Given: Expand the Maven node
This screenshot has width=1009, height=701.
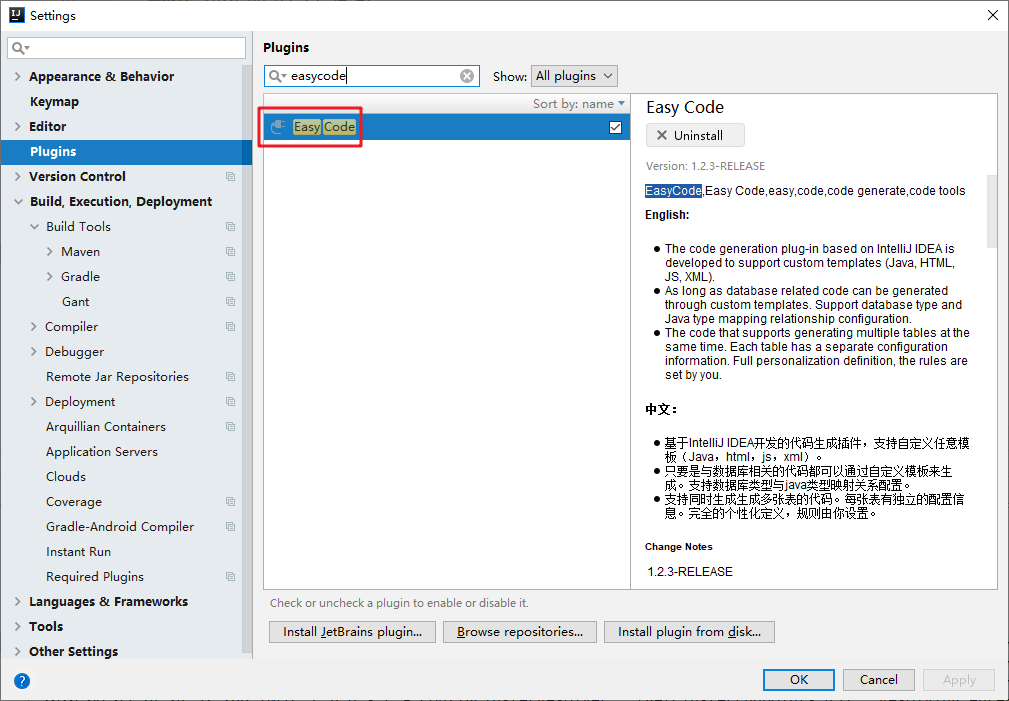Looking at the screenshot, I should 50,252.
